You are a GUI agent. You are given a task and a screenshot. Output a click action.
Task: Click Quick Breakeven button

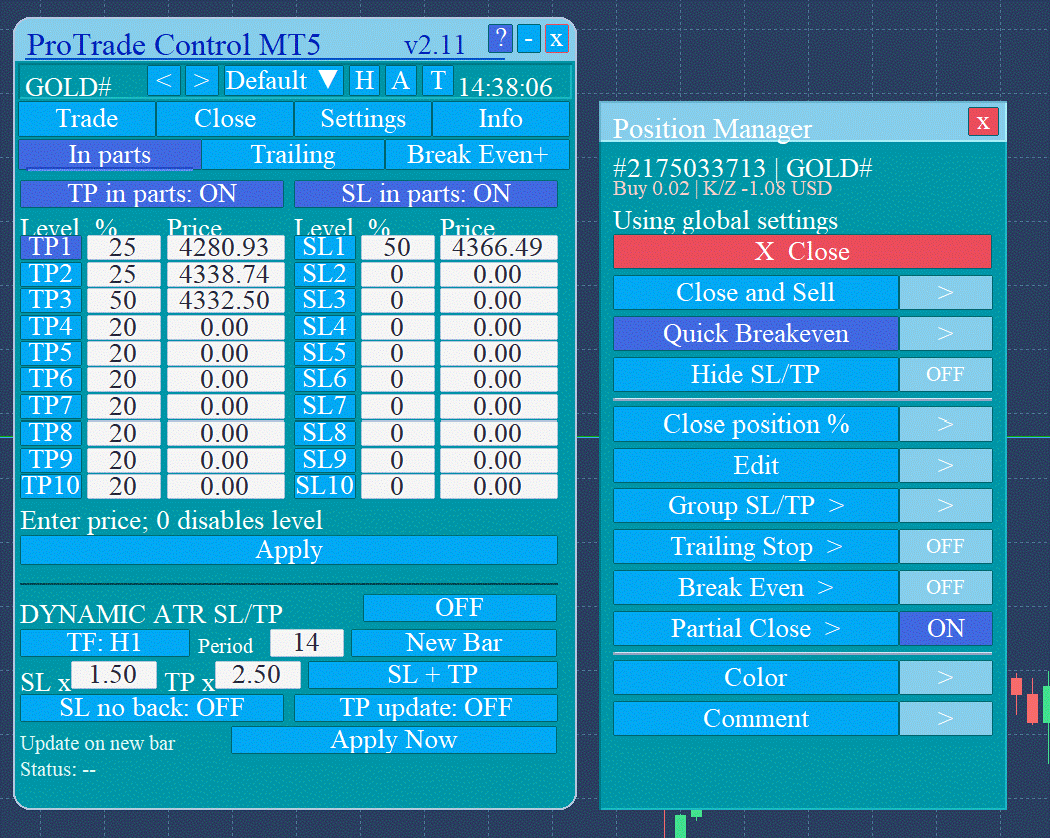click(x=755, y=334)
